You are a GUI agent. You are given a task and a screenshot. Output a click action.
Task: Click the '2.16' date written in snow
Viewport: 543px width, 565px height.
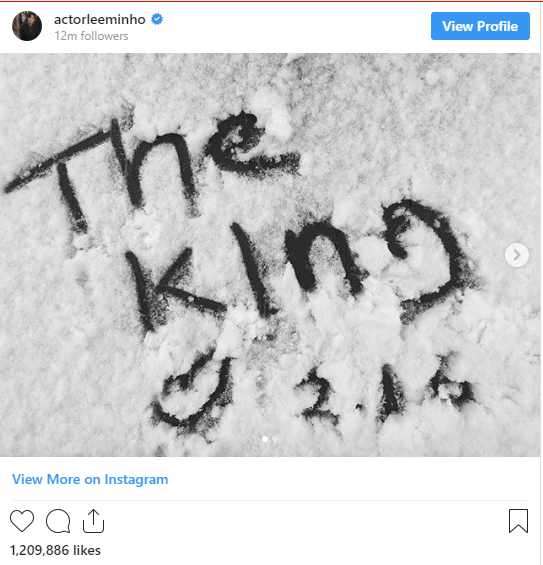[x=387, y=393]
